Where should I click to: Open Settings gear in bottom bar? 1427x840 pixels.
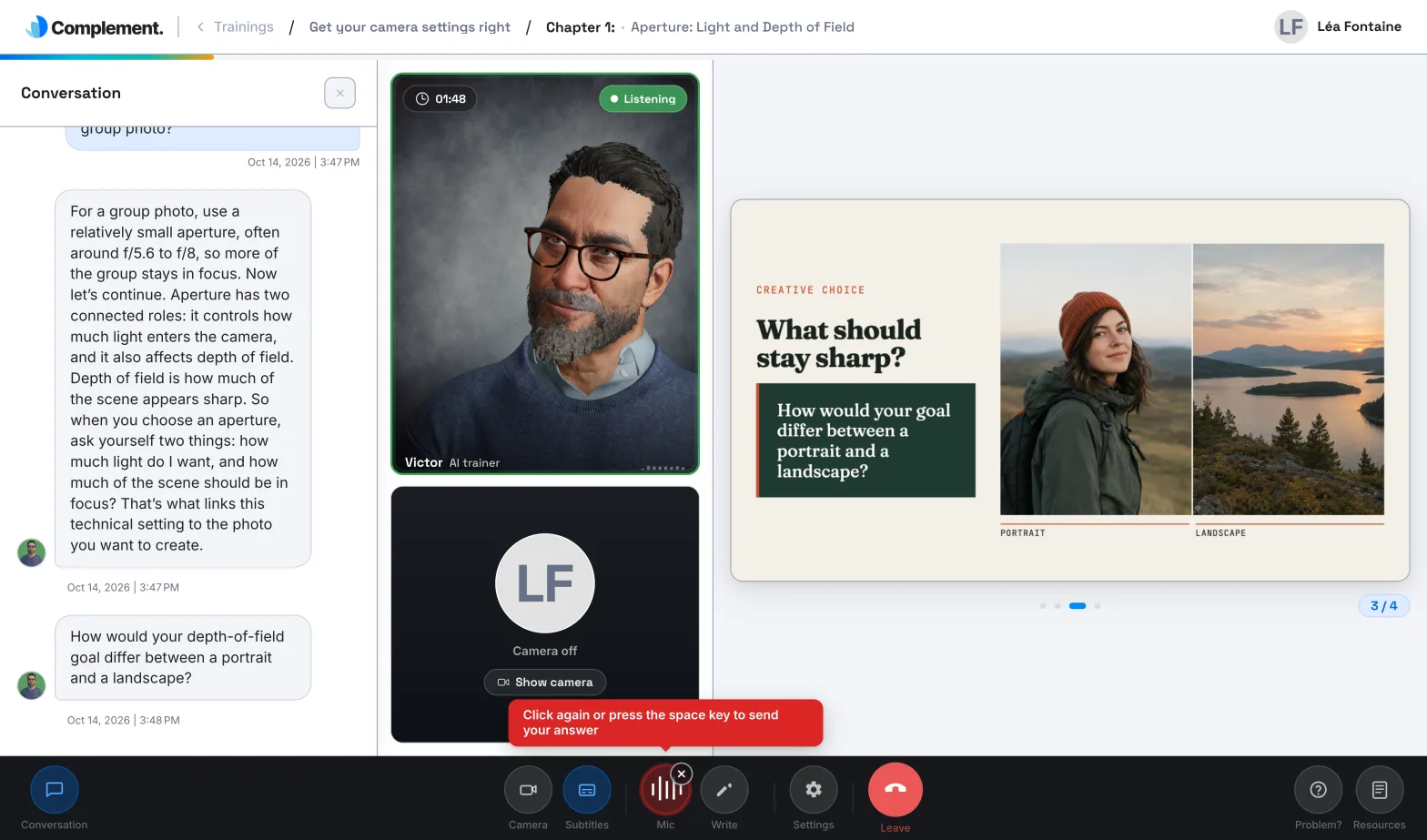click(x=814, y=790)
